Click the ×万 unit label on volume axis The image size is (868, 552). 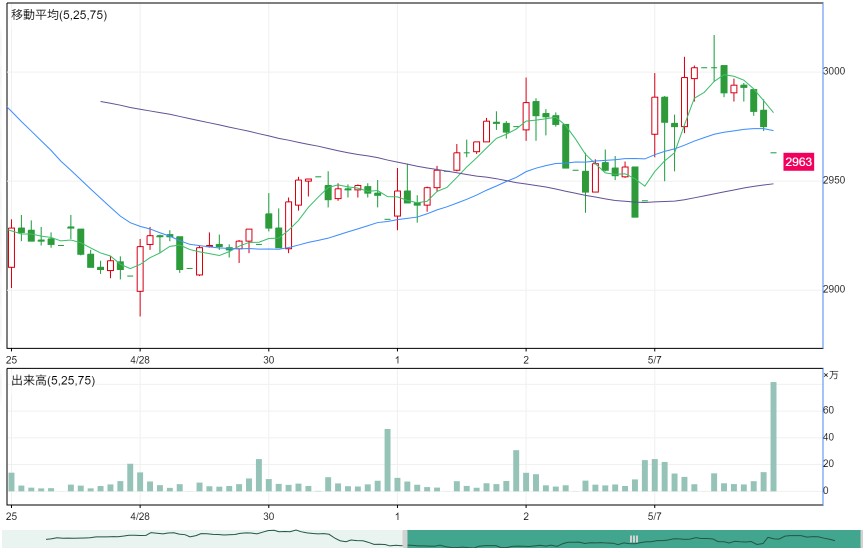point(831,375)
